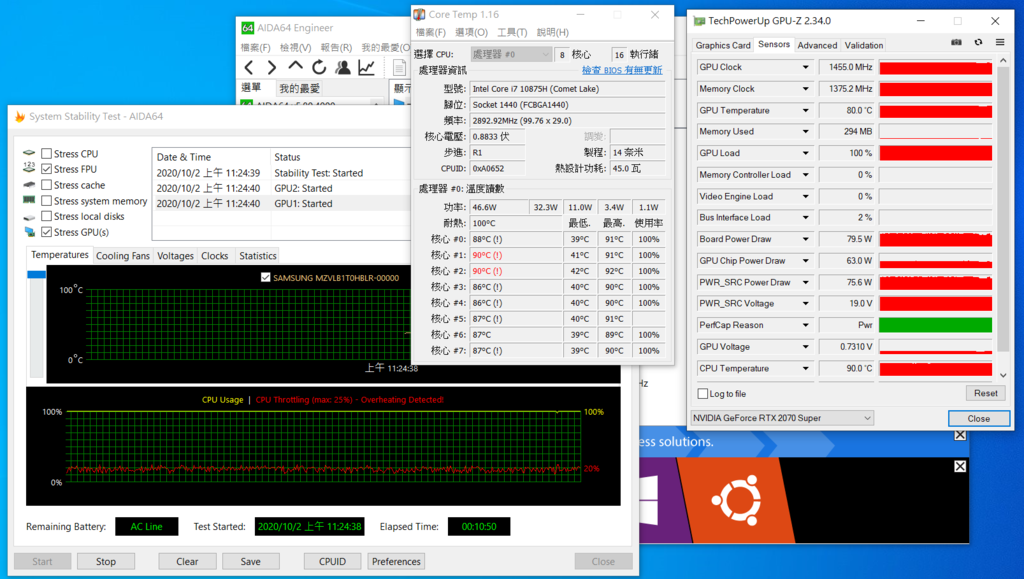Click Preferences button

coord(396,561)
